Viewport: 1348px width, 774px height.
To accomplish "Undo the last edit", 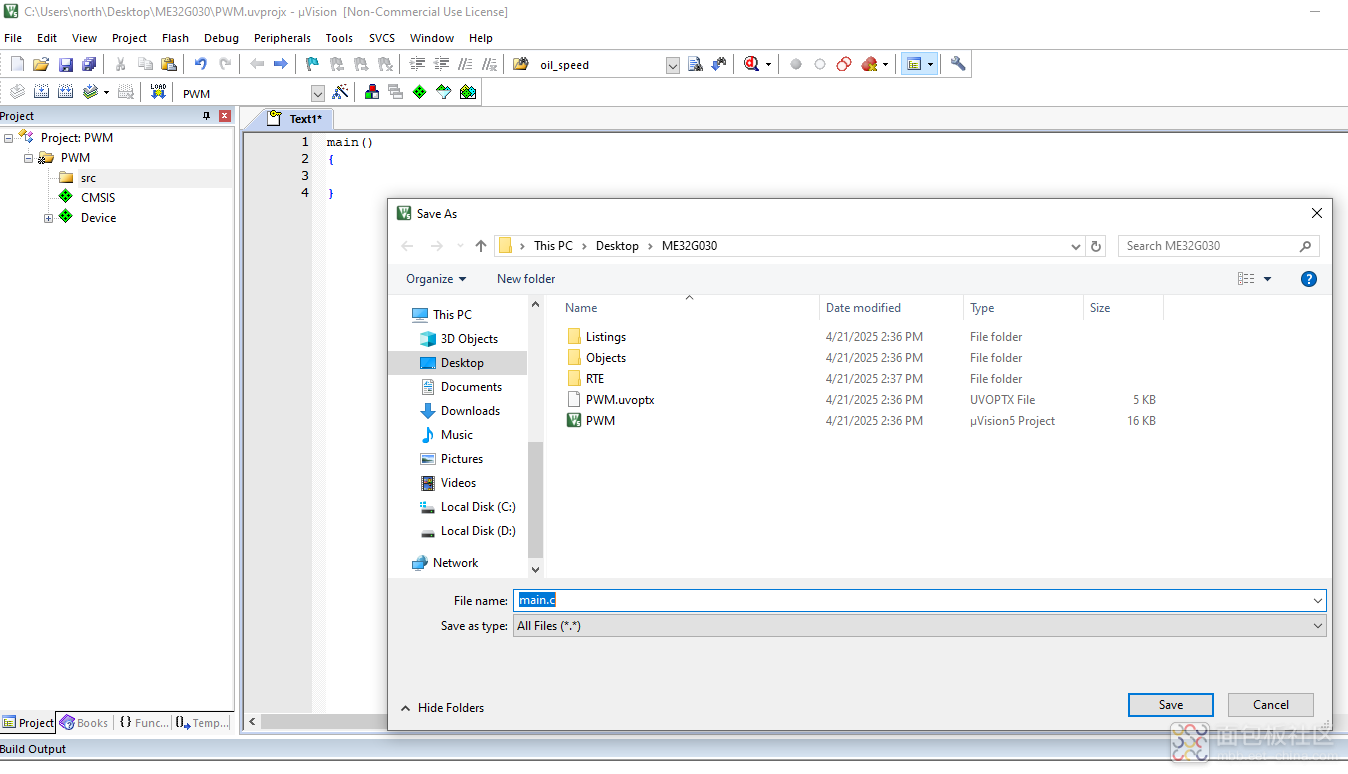I will [x=201, y=64].
